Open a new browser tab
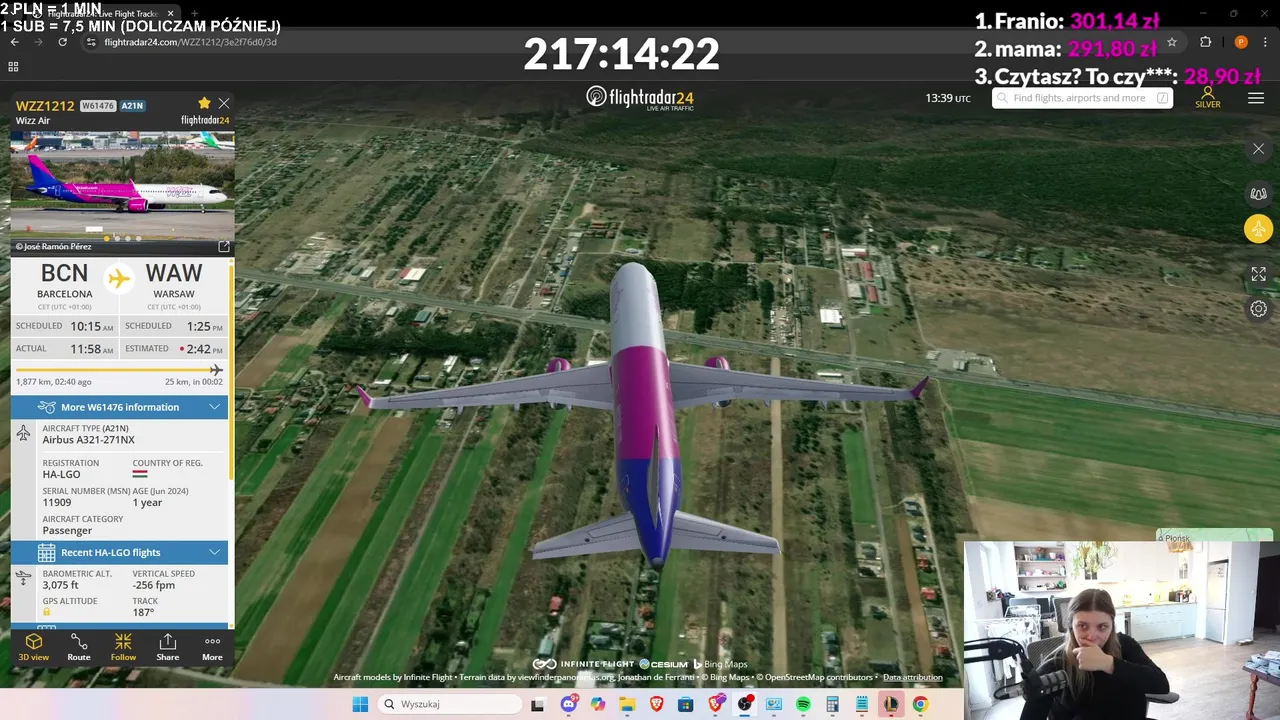 [194, 14]
